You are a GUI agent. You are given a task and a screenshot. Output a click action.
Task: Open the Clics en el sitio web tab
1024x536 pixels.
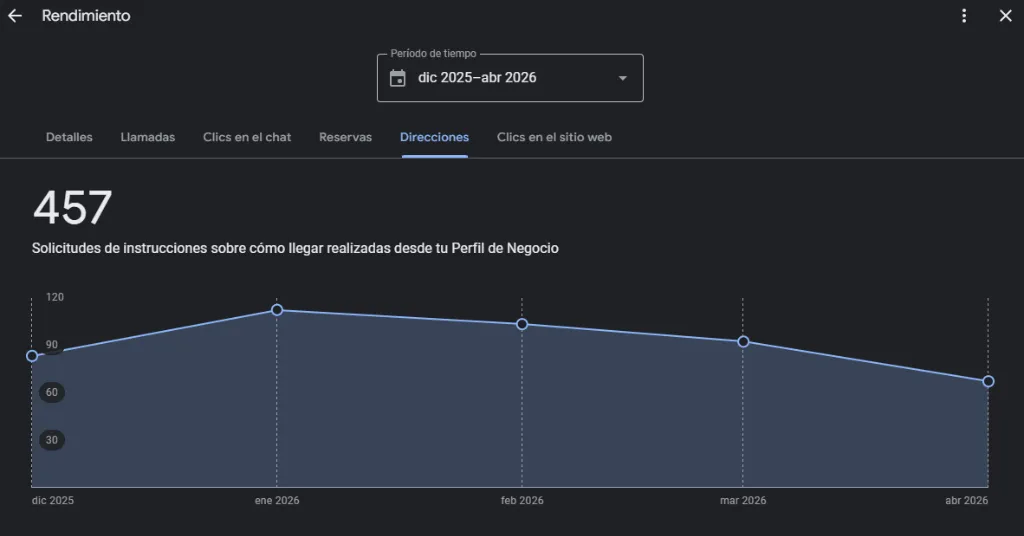click(x=554, y=137)
